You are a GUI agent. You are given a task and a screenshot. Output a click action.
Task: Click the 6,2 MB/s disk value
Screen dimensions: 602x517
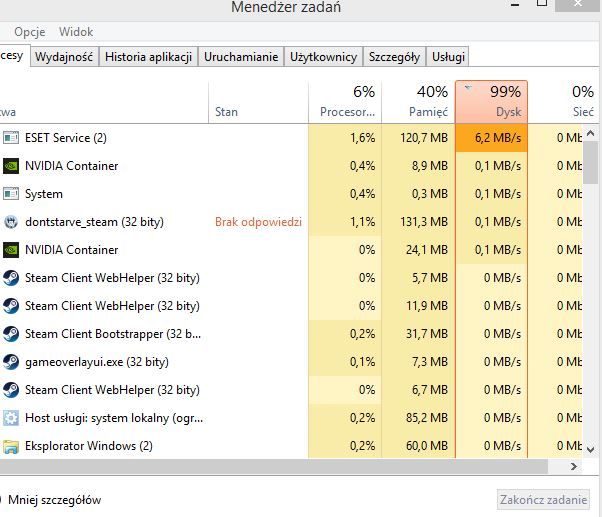[x=498, y=137]
